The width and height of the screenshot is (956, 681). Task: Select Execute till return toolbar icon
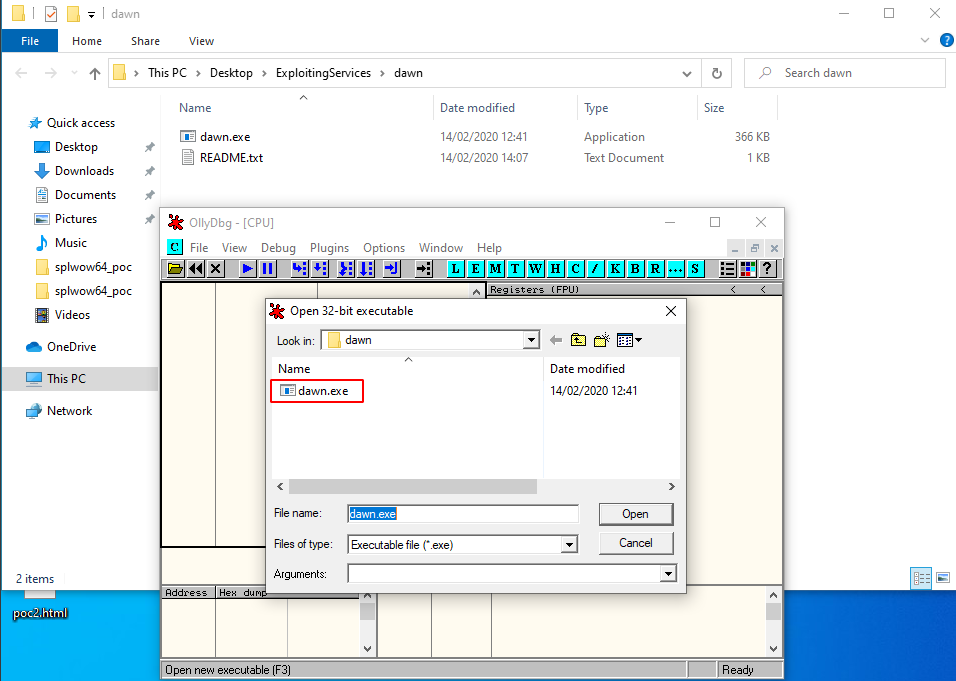click(391, 268)
